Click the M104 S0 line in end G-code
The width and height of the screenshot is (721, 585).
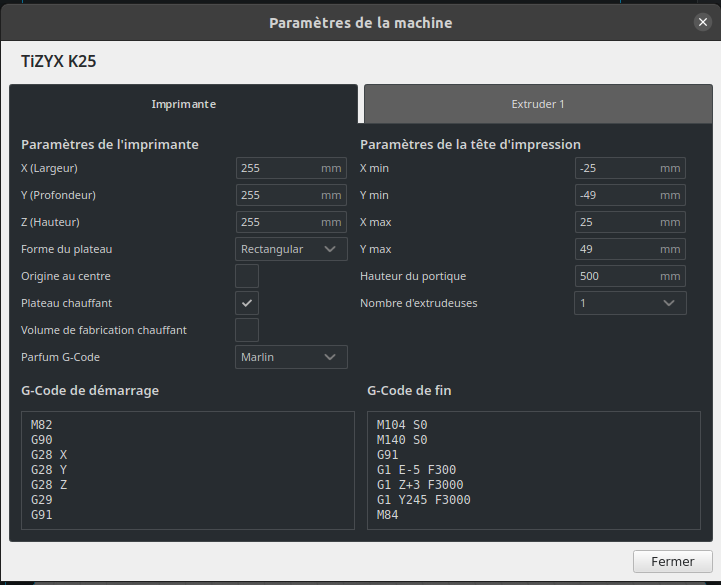coord(402,425)
